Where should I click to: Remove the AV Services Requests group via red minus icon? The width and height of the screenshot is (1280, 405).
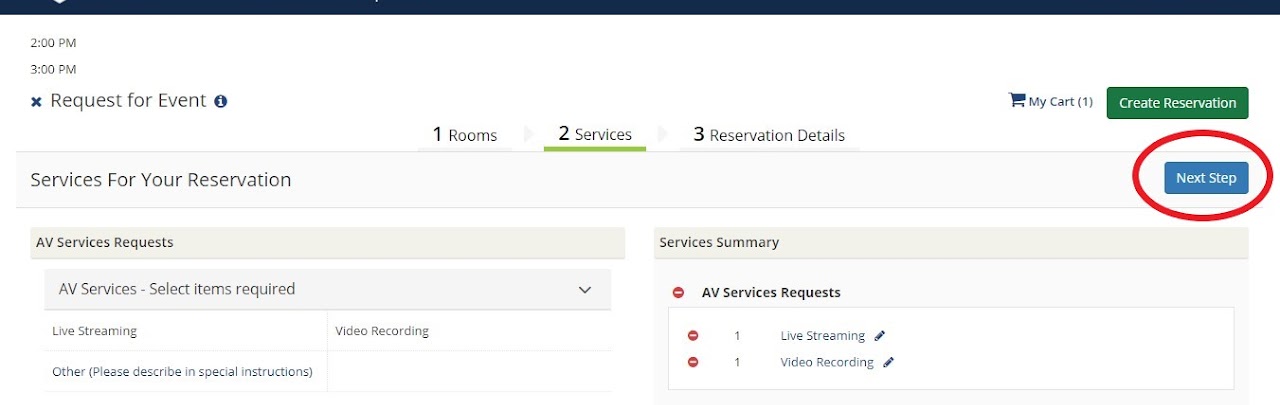click(678, 293)
